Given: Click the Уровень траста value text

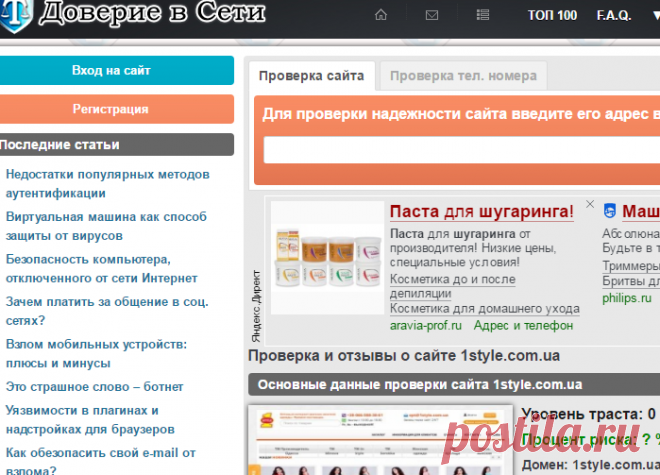Looking at the screenshot, I should pyautogui.click(x=589, y=414).
